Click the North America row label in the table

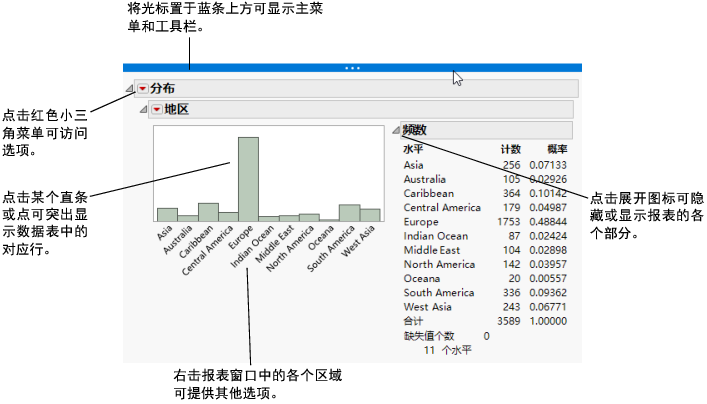[440, 265]
